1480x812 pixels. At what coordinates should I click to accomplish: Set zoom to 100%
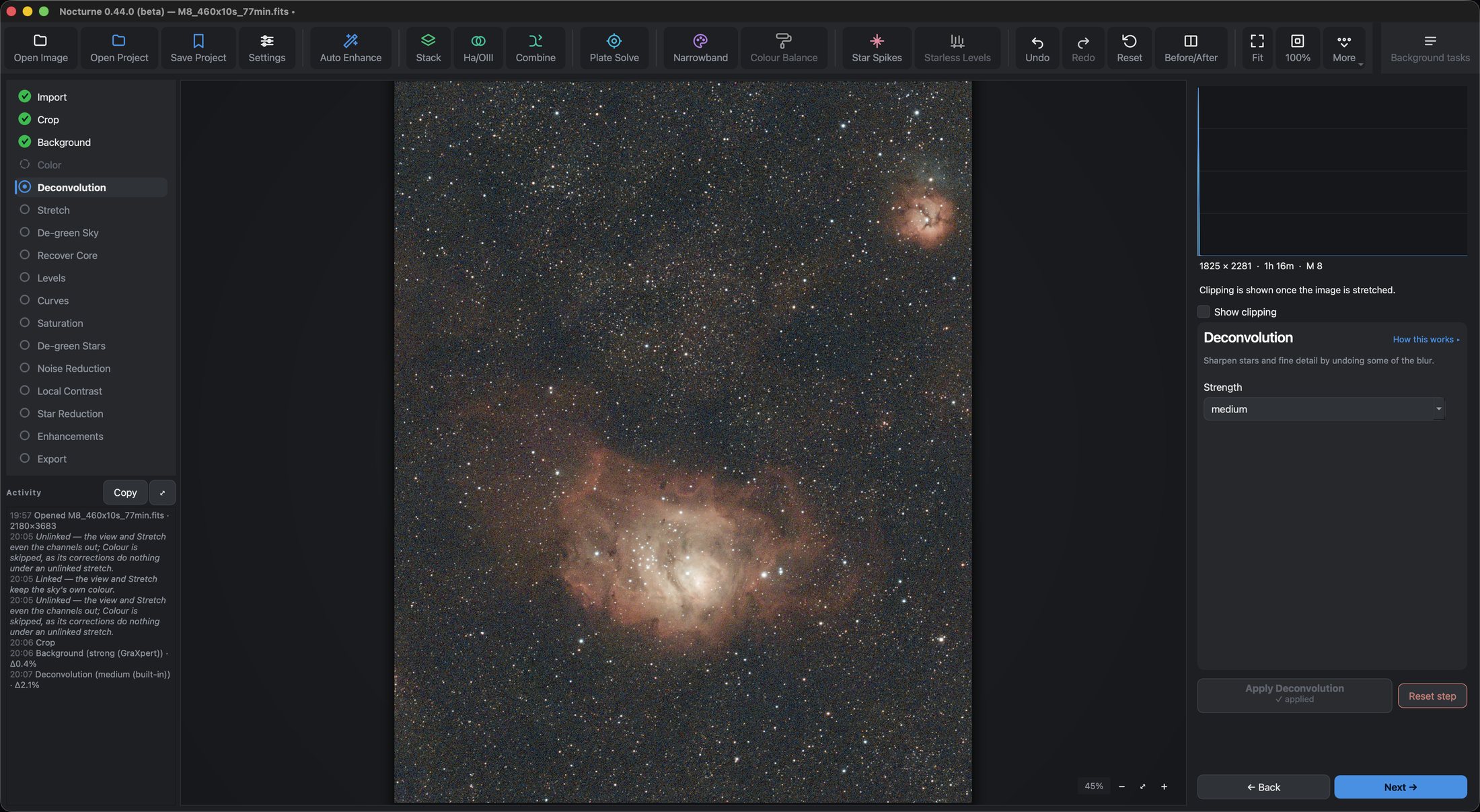[x=1297, y=48]
